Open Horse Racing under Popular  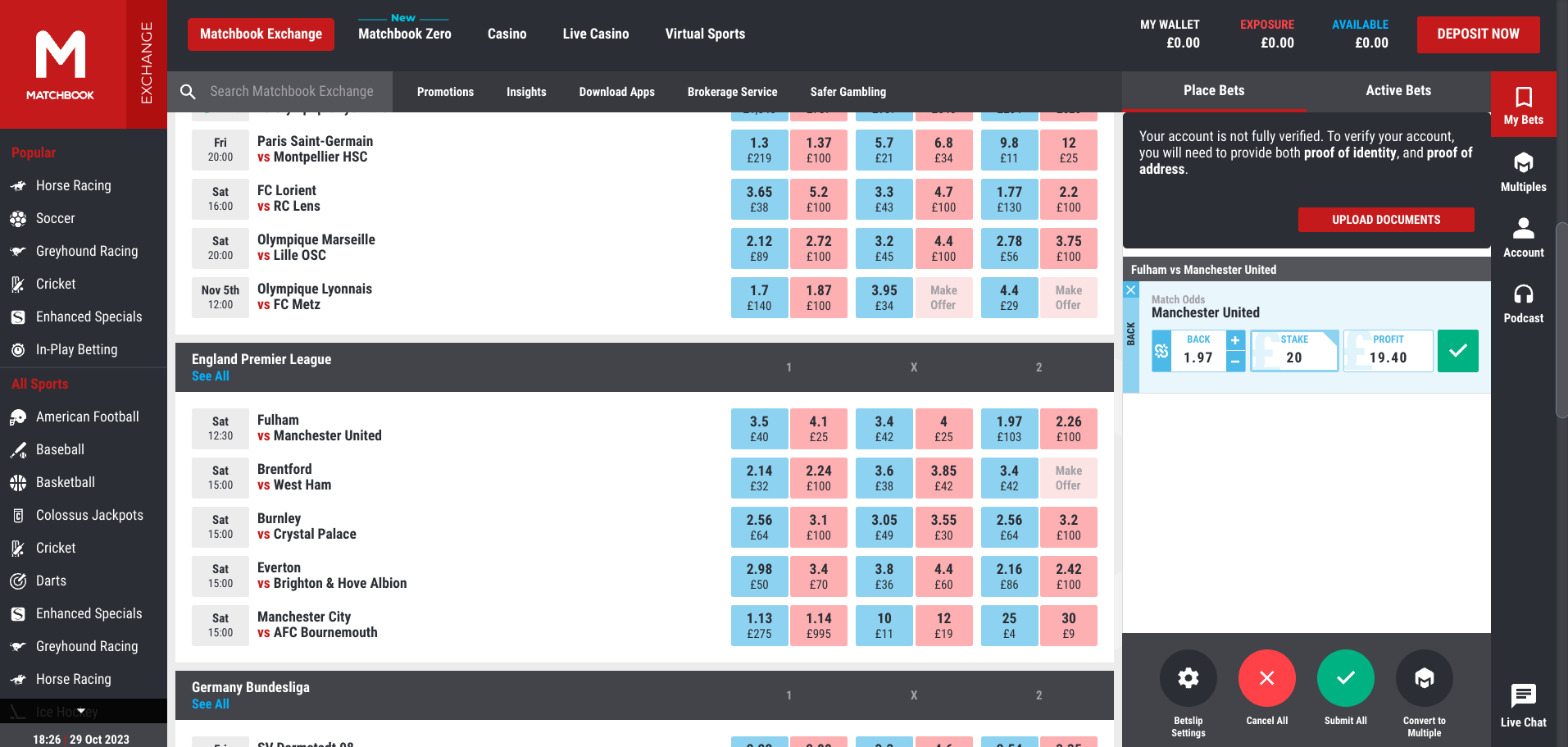tap(73, 186)
